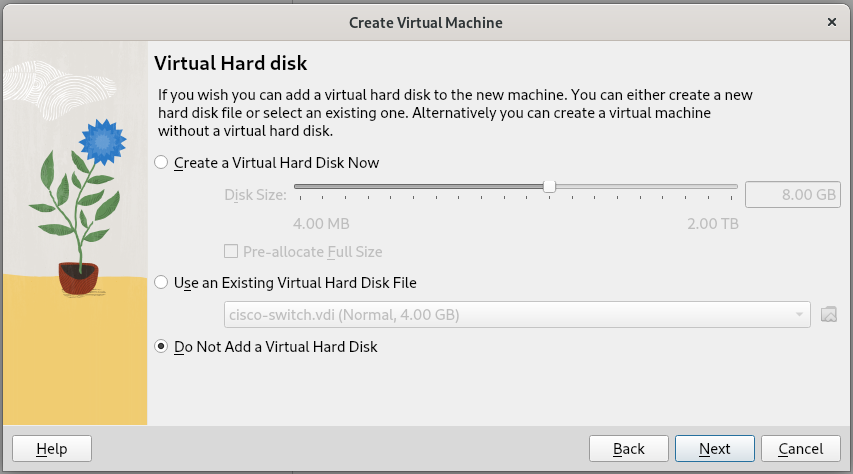Select Use an Existing Virtual Hard Disk File
This screenshot has width=853, height=474.
162,283
